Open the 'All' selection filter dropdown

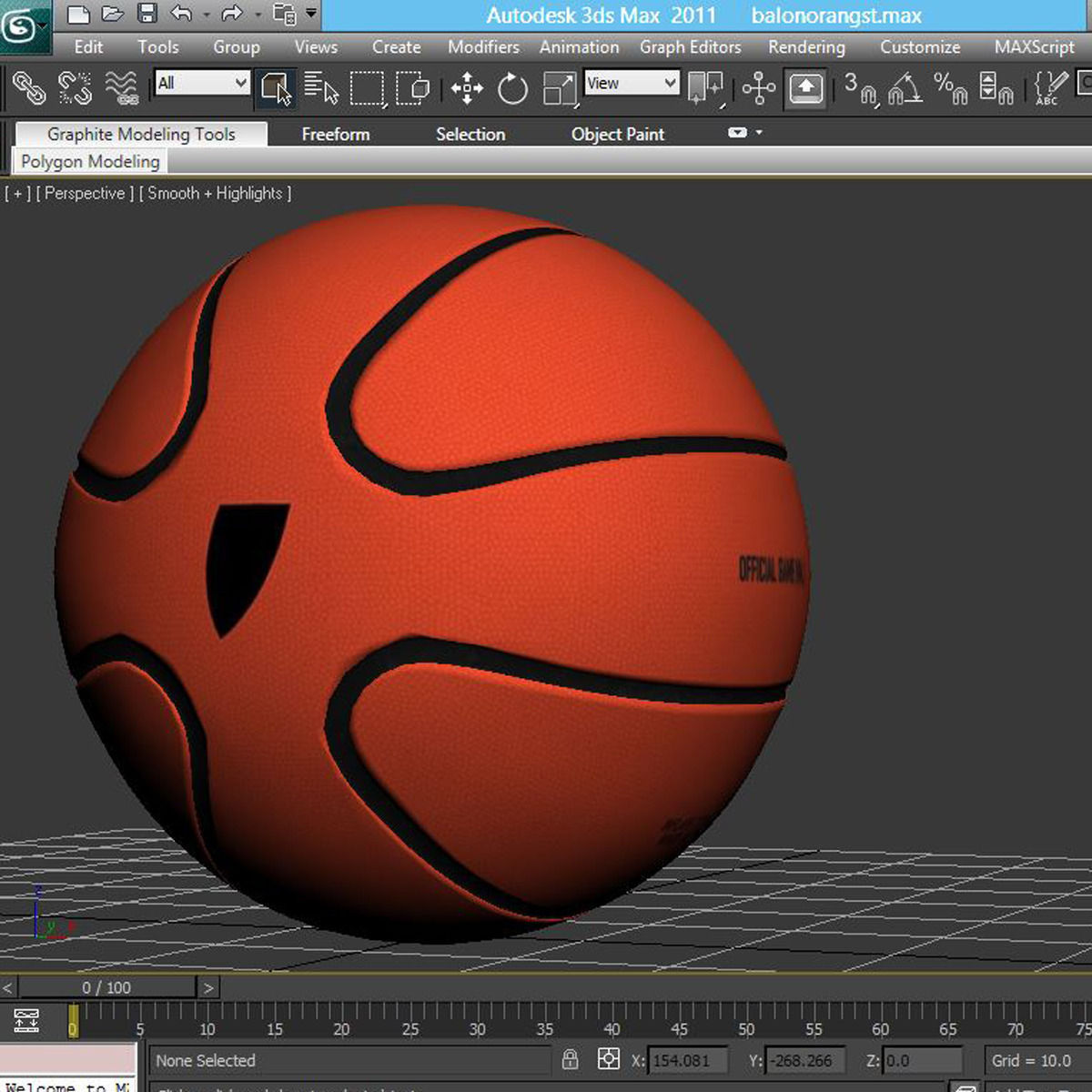pos(202,84)
